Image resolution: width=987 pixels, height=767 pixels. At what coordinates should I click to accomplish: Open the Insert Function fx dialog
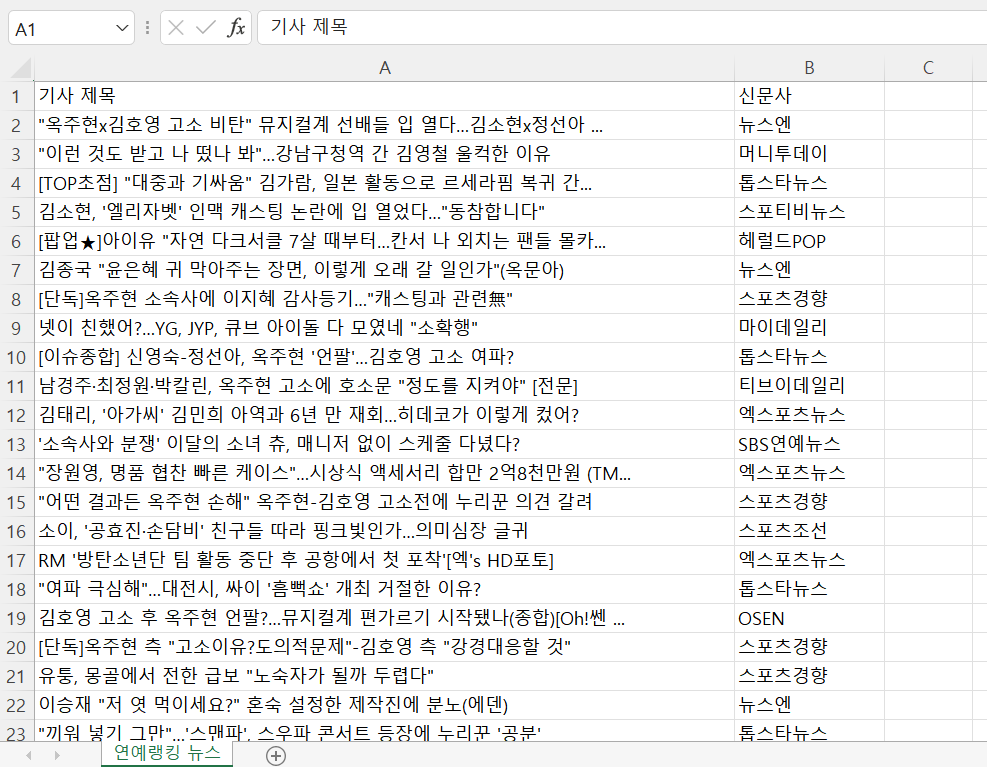coord(236,28)
